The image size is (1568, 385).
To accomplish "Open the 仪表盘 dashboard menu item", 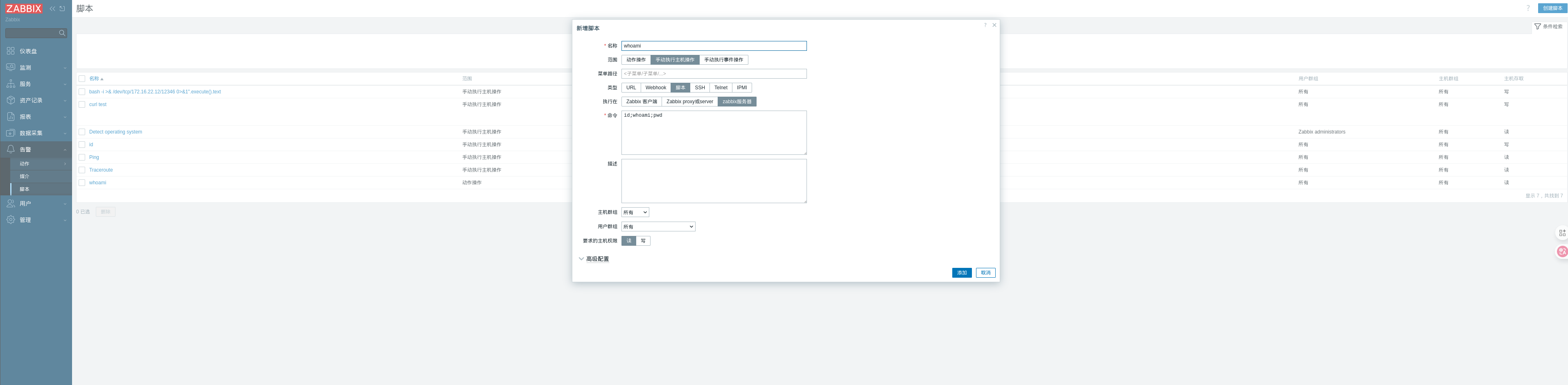I will (x=28, y=51).
